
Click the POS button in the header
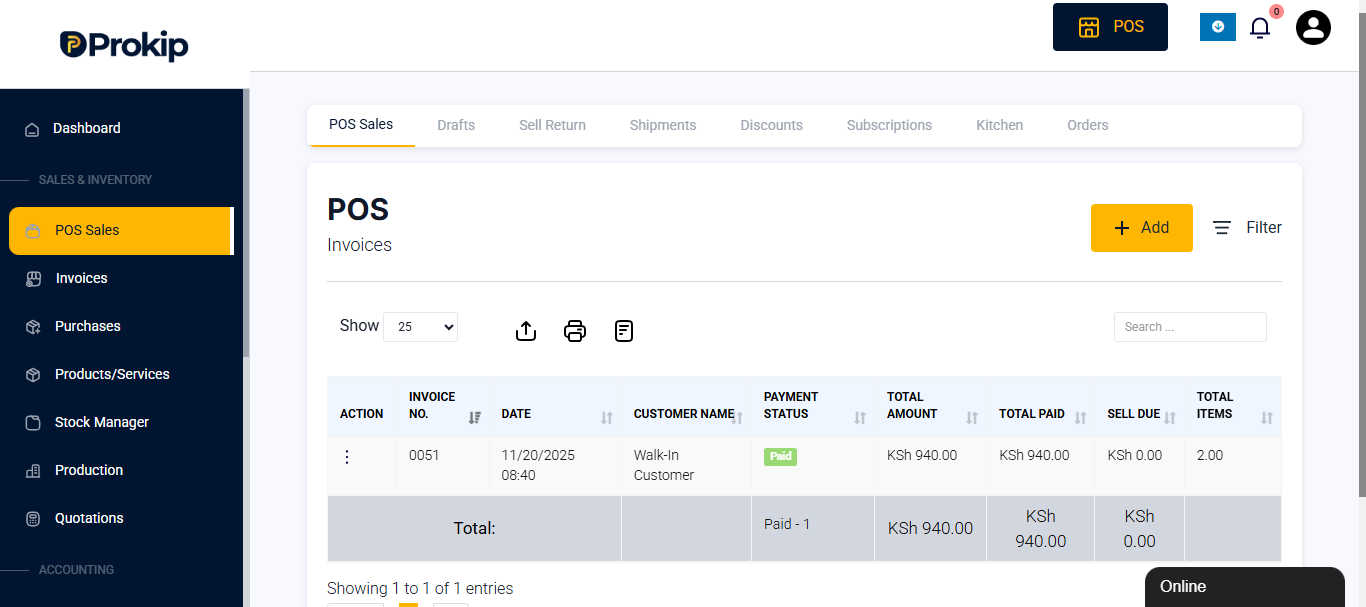point(1110,27)
